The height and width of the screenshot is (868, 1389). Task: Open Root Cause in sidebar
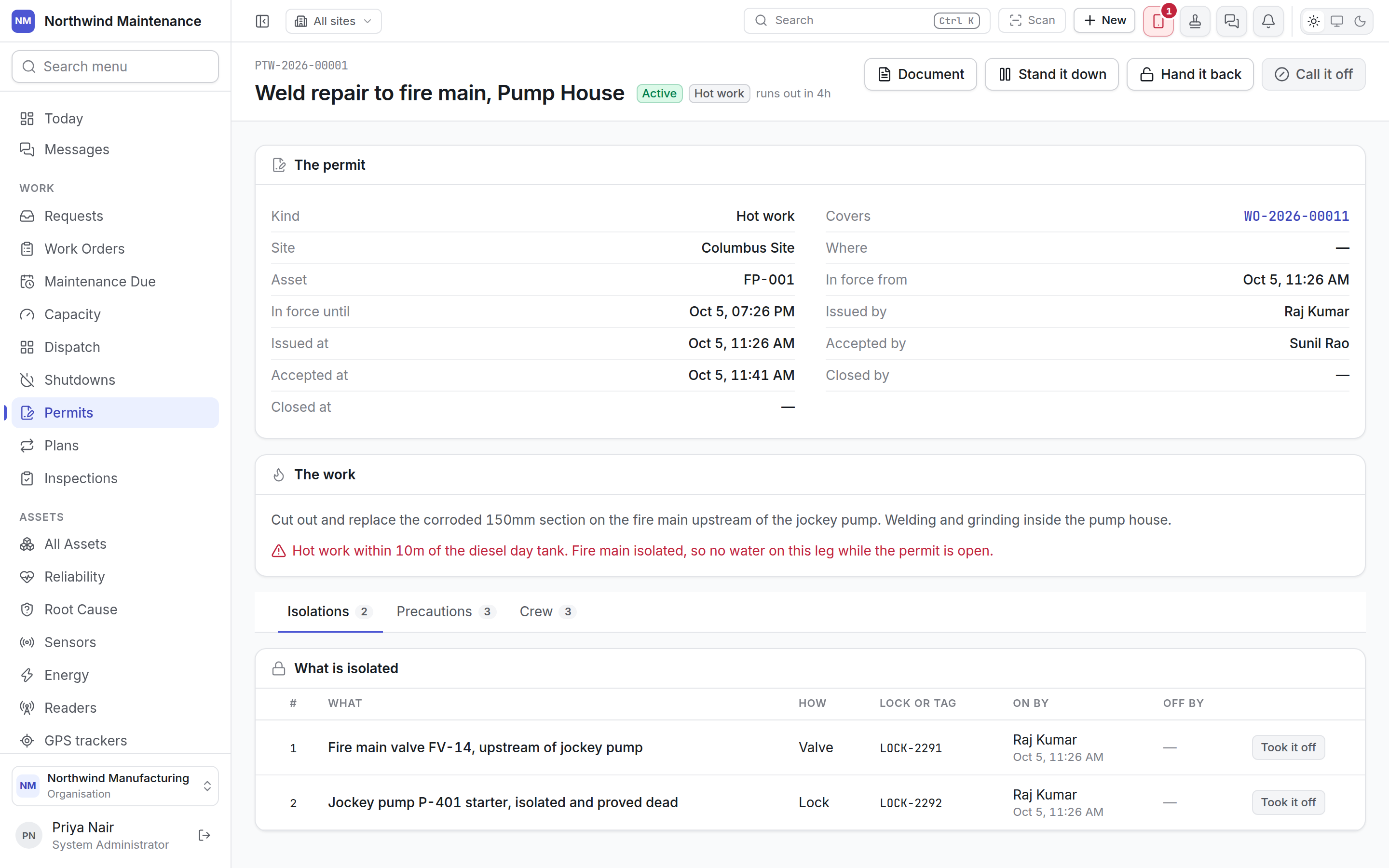click(x=115, y=609)
